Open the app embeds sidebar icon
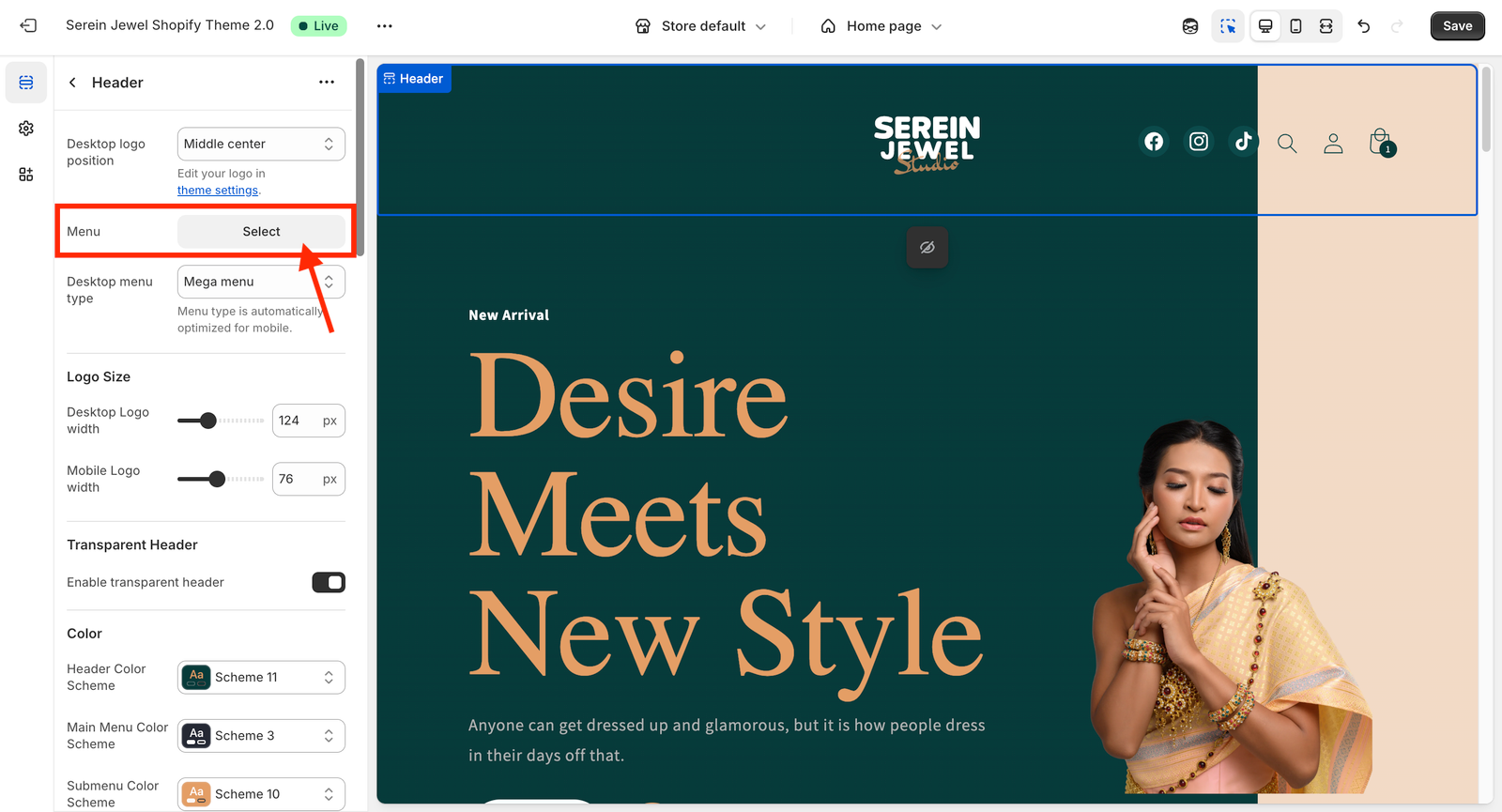 tap(26, 175)
